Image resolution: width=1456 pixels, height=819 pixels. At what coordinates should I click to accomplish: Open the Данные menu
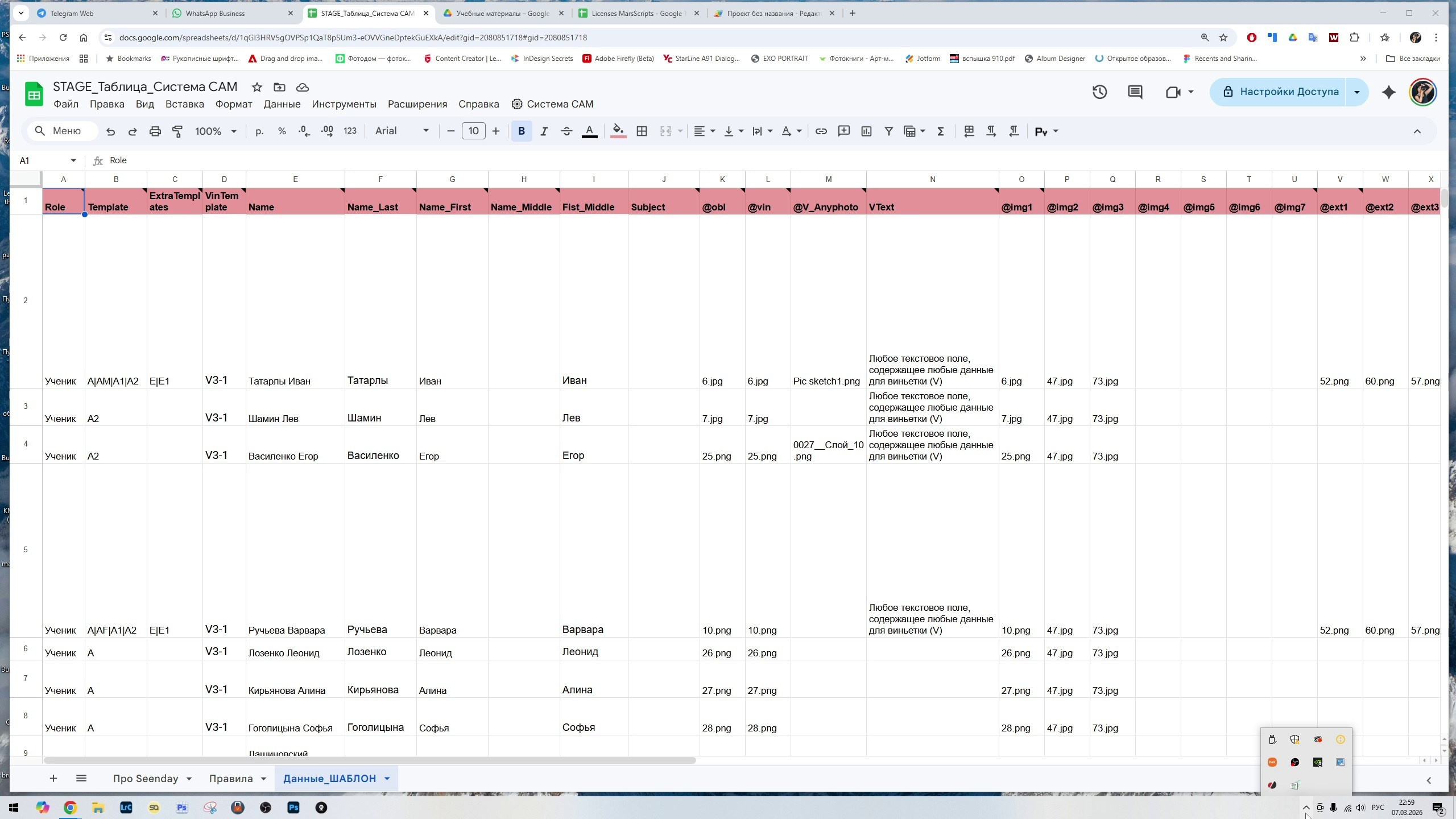[282, 104]
